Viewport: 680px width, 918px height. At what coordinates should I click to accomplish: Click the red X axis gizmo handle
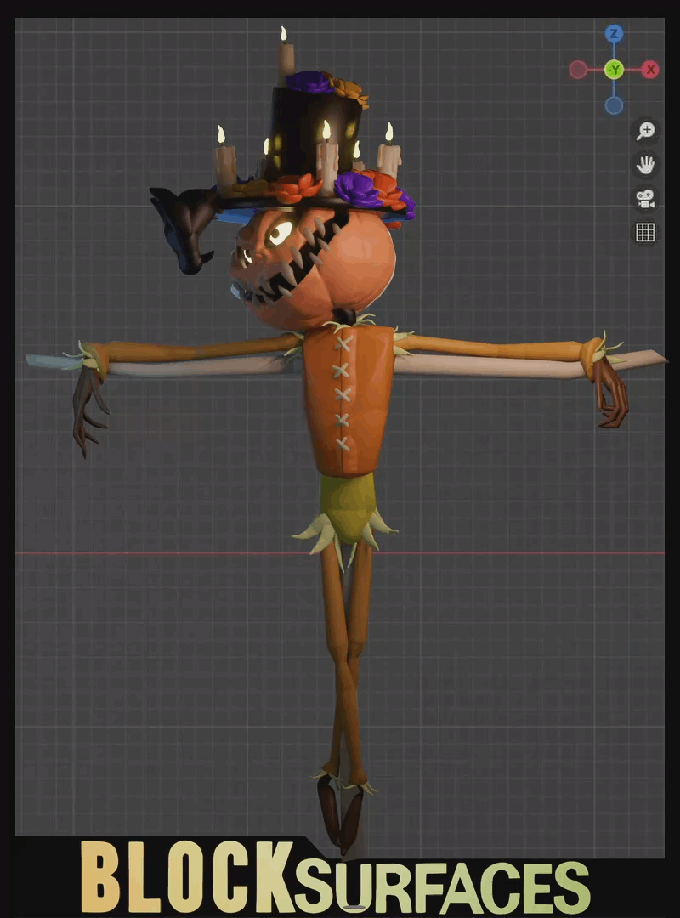click(651, 69)
